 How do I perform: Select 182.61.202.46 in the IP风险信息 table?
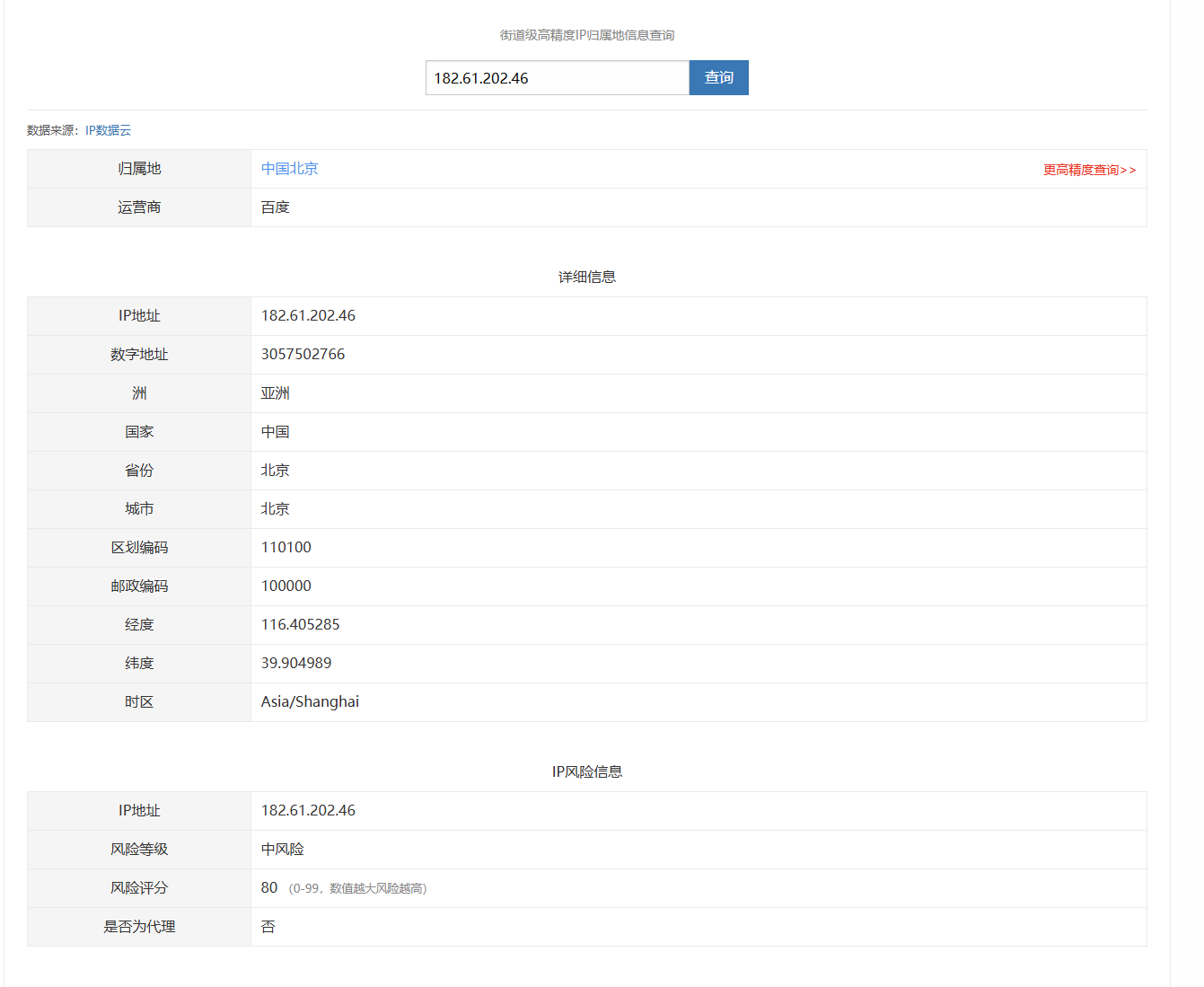308,811
